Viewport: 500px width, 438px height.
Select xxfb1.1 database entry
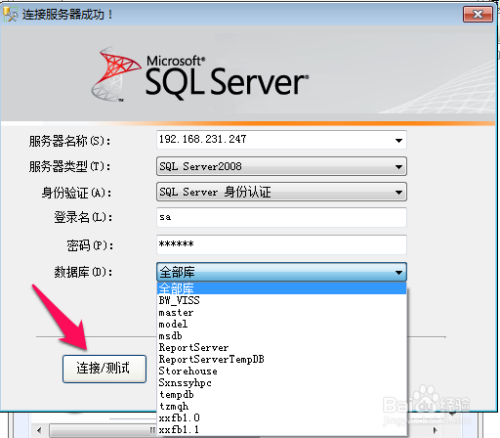point(282,429)
